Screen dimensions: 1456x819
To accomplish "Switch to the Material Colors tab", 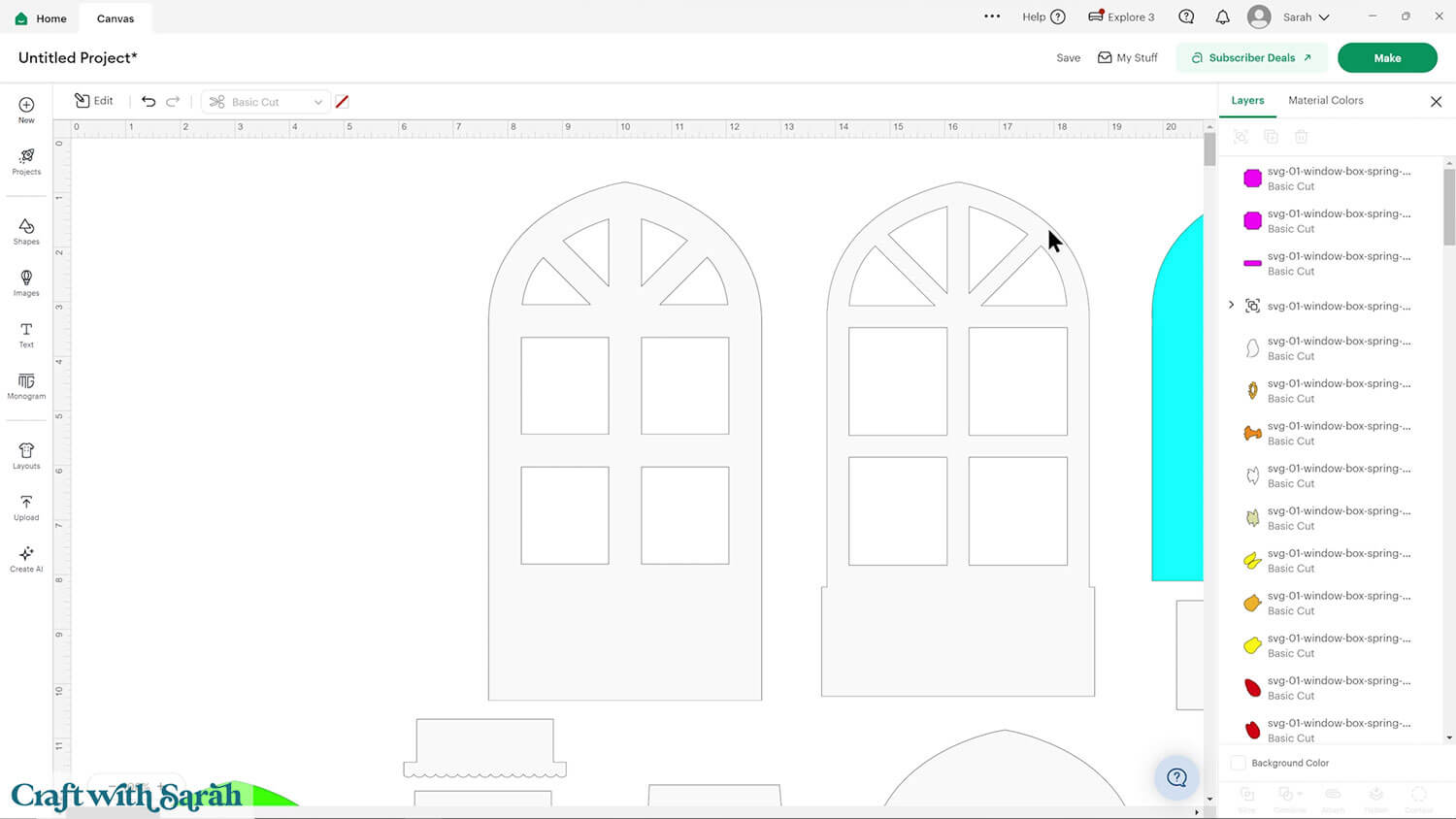I will coord(1325,101).
